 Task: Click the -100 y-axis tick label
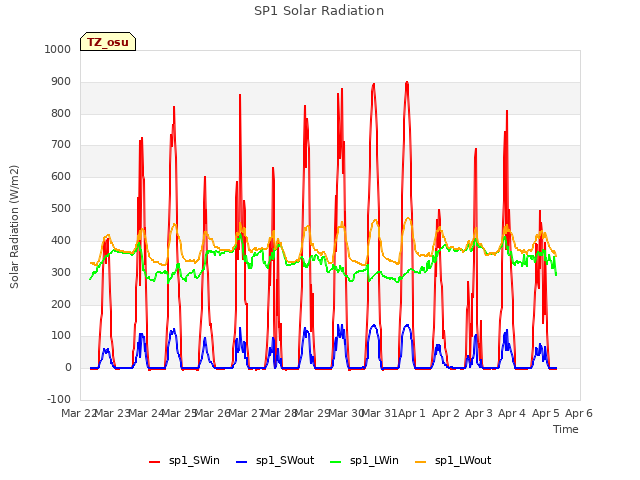coord(59,399)
